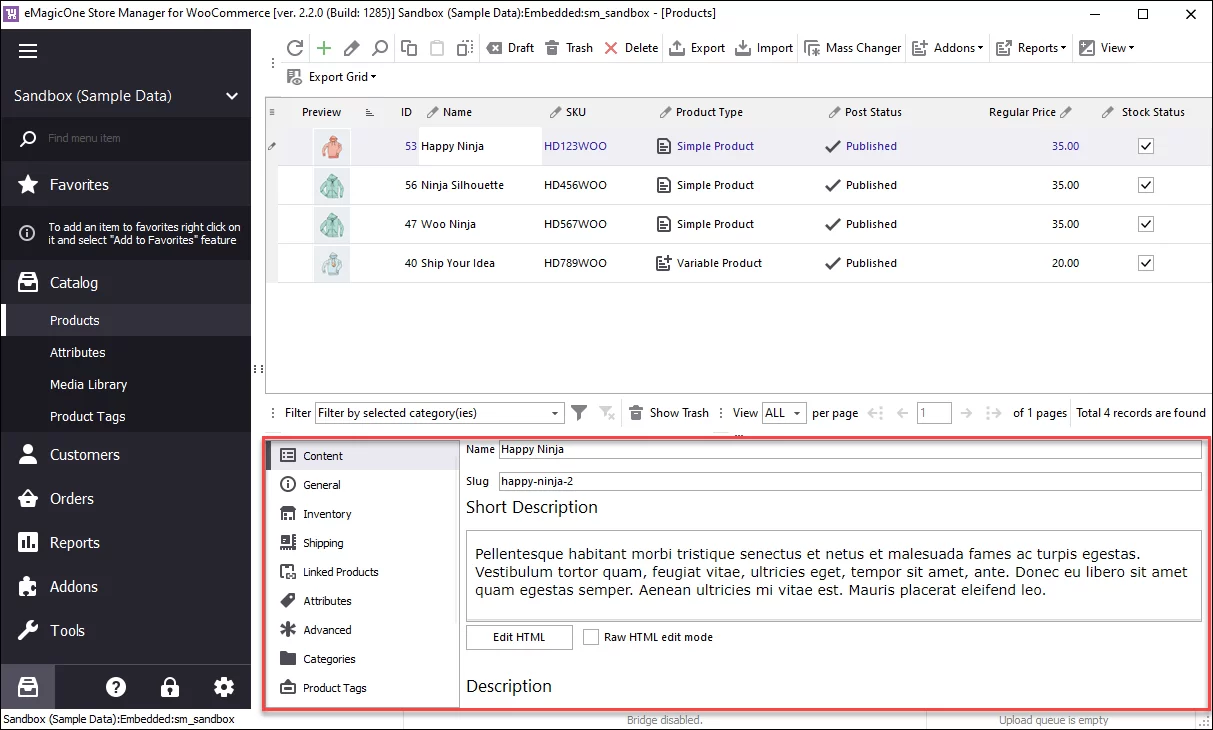
Task: Open the Categories tab in product editor
Action: [x=327, y=659]
